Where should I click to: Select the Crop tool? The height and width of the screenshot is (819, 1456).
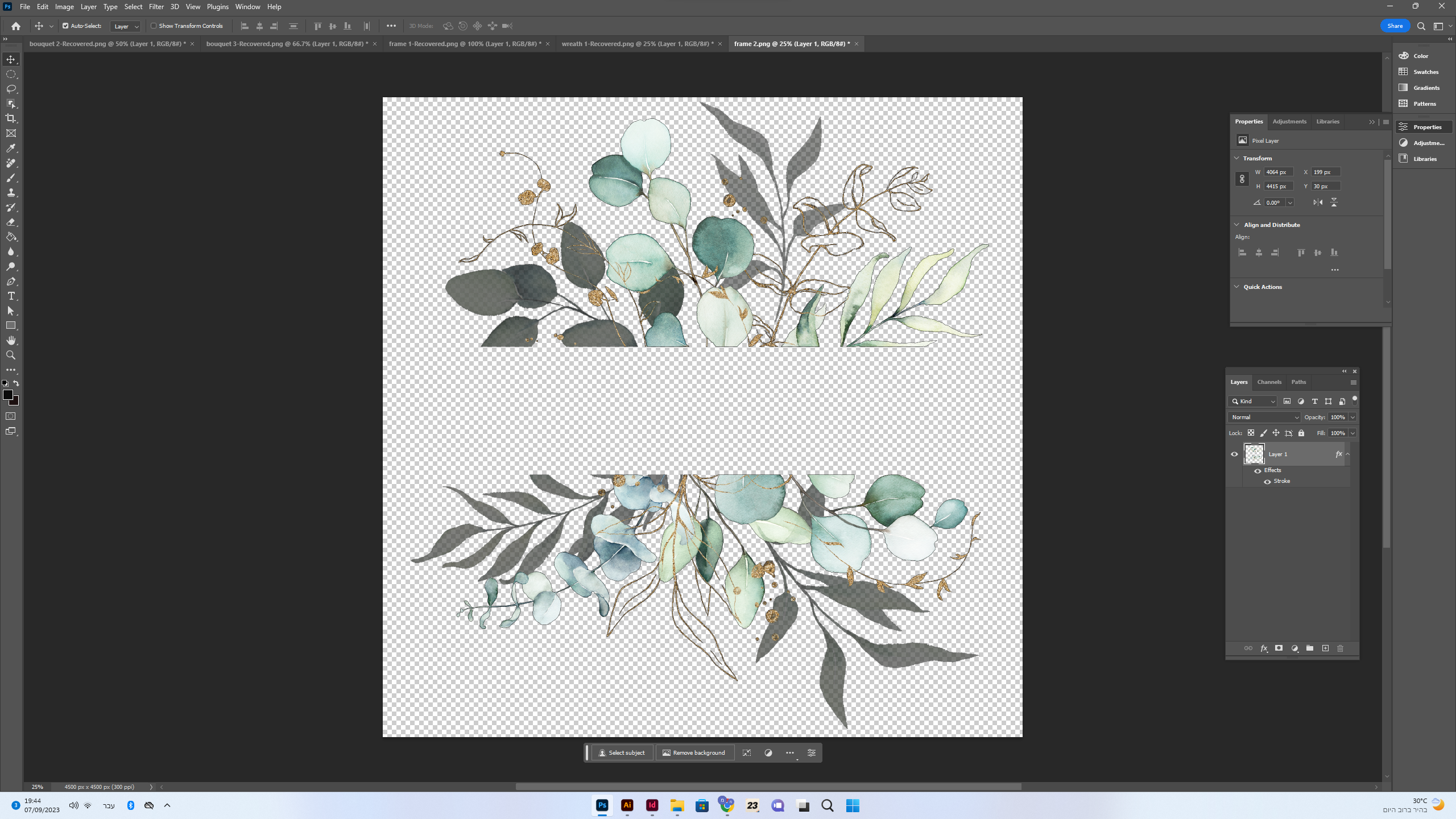[11, 118]
